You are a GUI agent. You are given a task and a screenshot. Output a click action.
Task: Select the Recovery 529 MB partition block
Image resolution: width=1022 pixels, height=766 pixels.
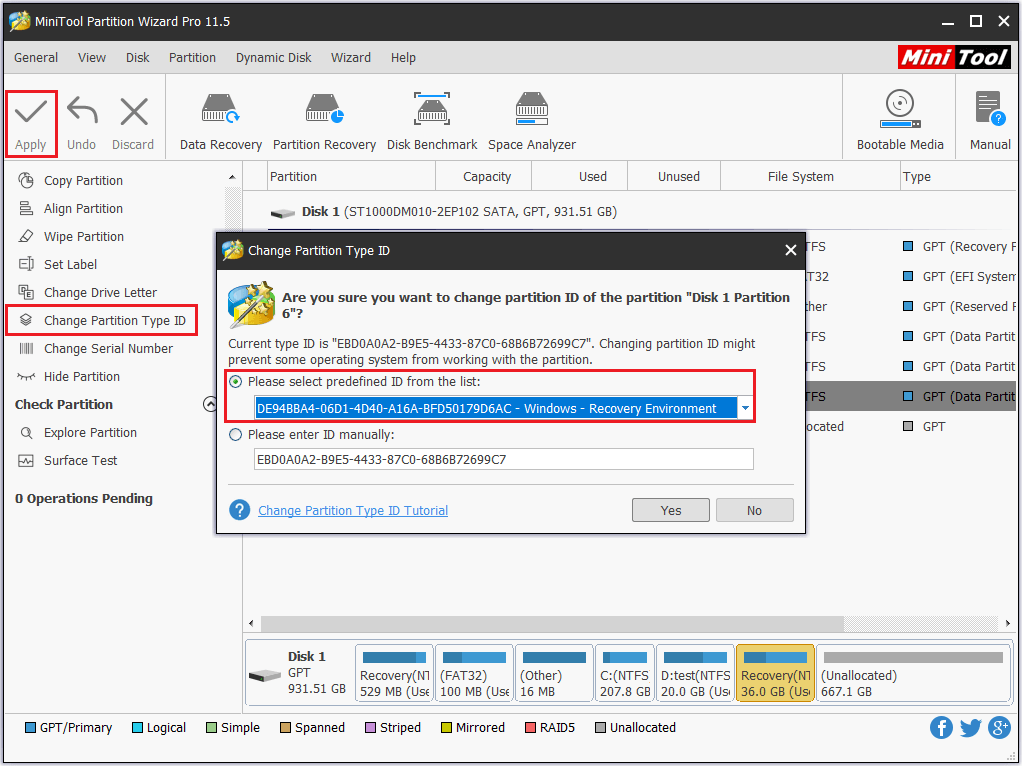click(394, 673)
